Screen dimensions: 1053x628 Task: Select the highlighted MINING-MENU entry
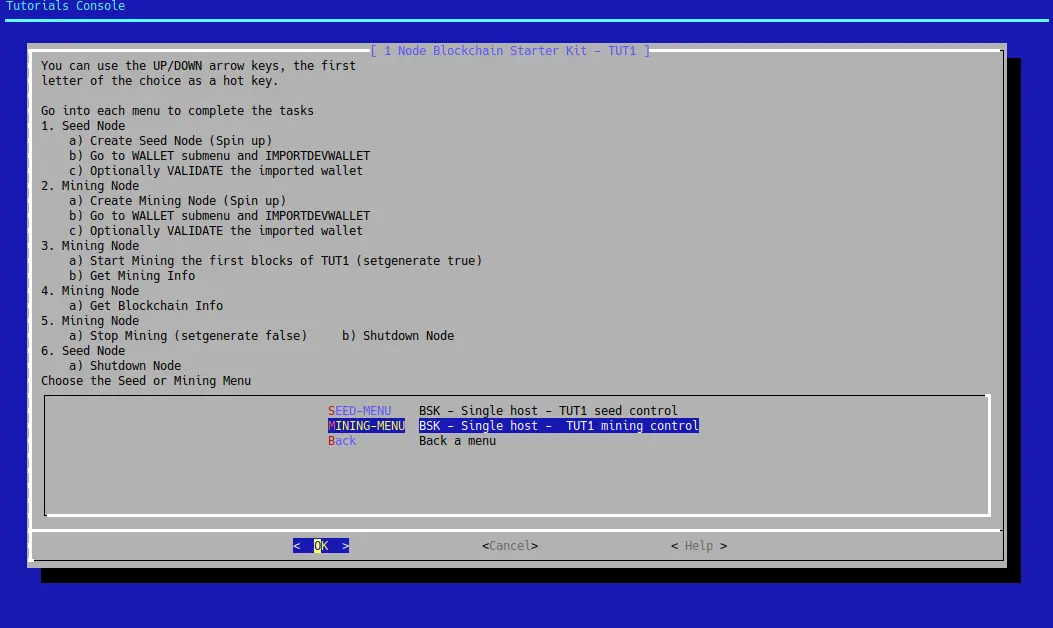pyautogui.click(x=366, y=426)
